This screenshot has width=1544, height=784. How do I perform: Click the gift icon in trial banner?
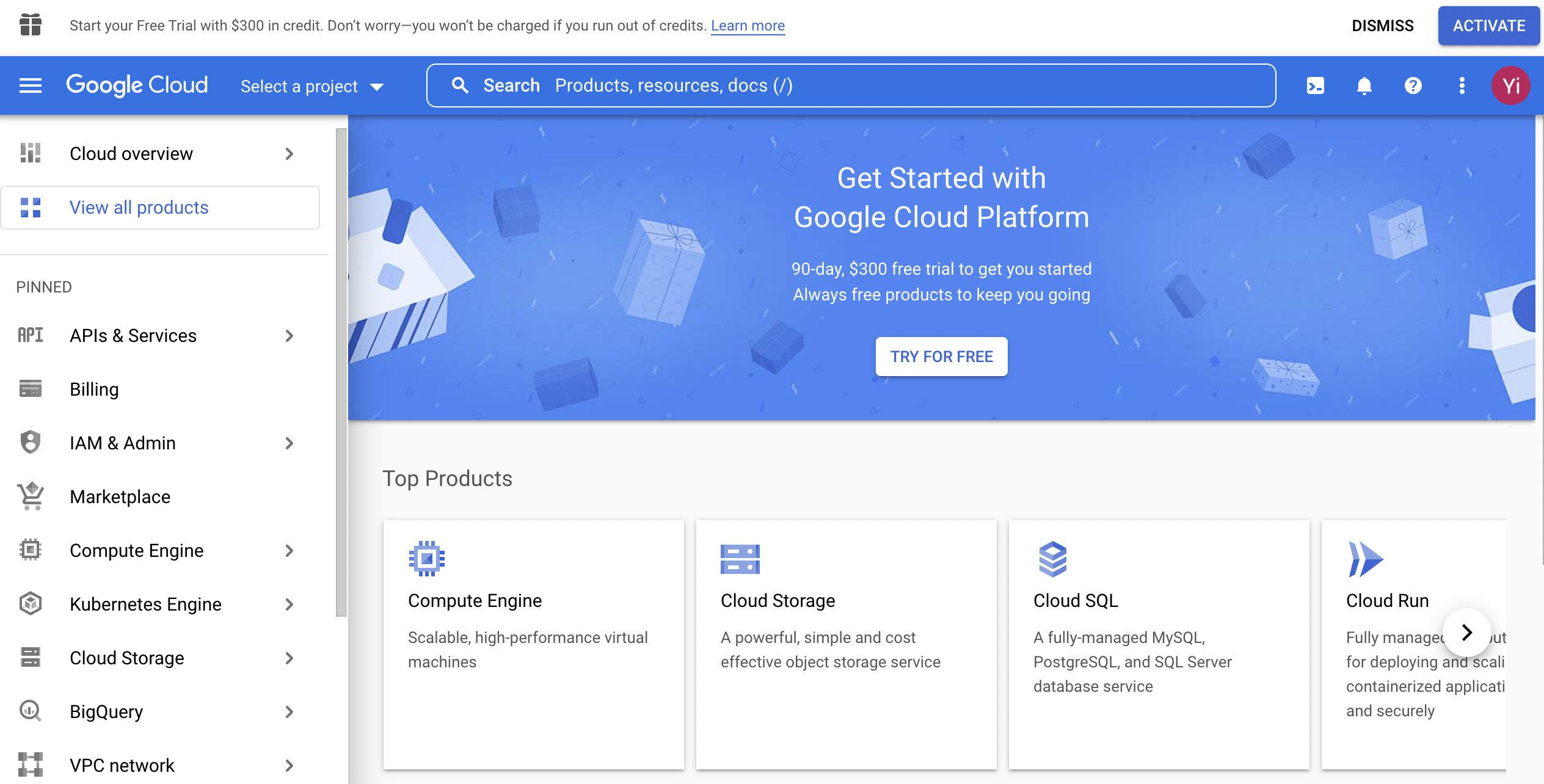coord(31,25)
